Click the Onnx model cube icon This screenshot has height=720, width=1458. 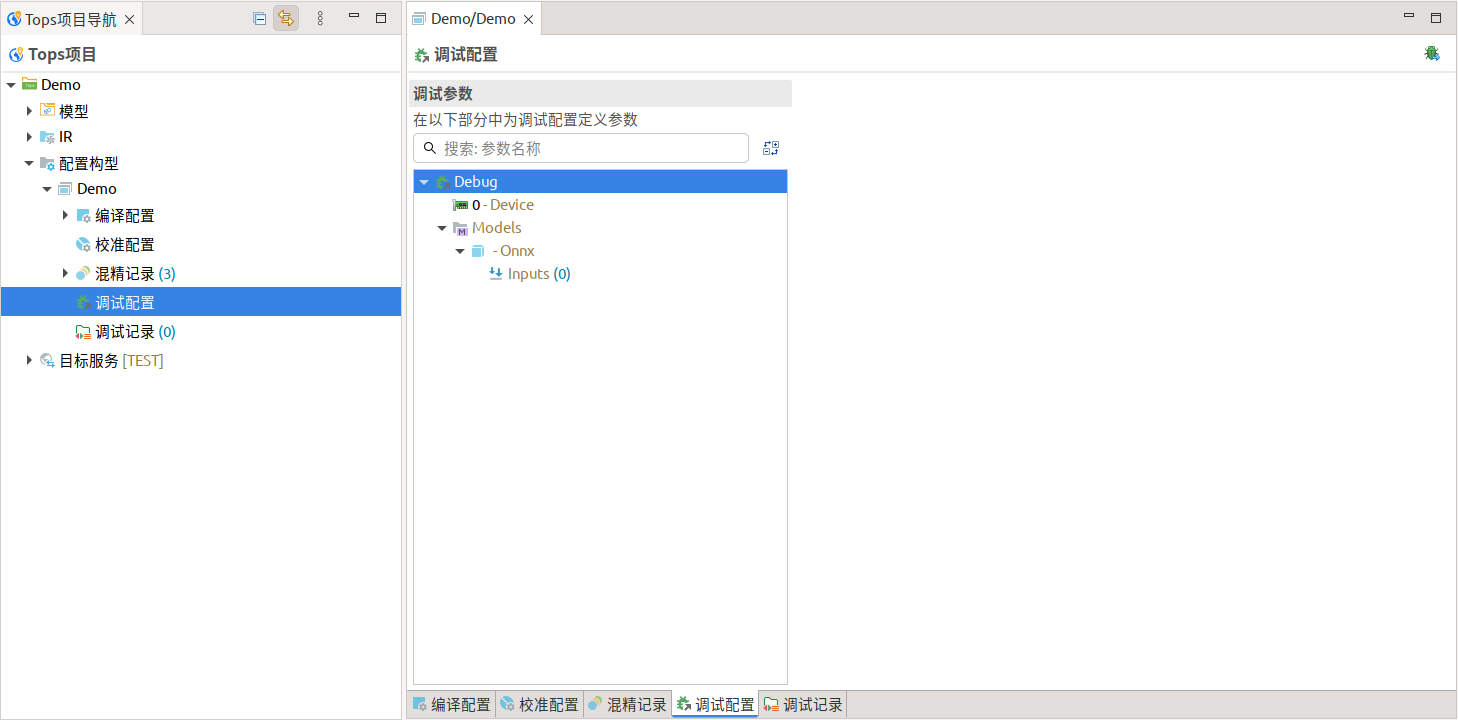[478, 251]
